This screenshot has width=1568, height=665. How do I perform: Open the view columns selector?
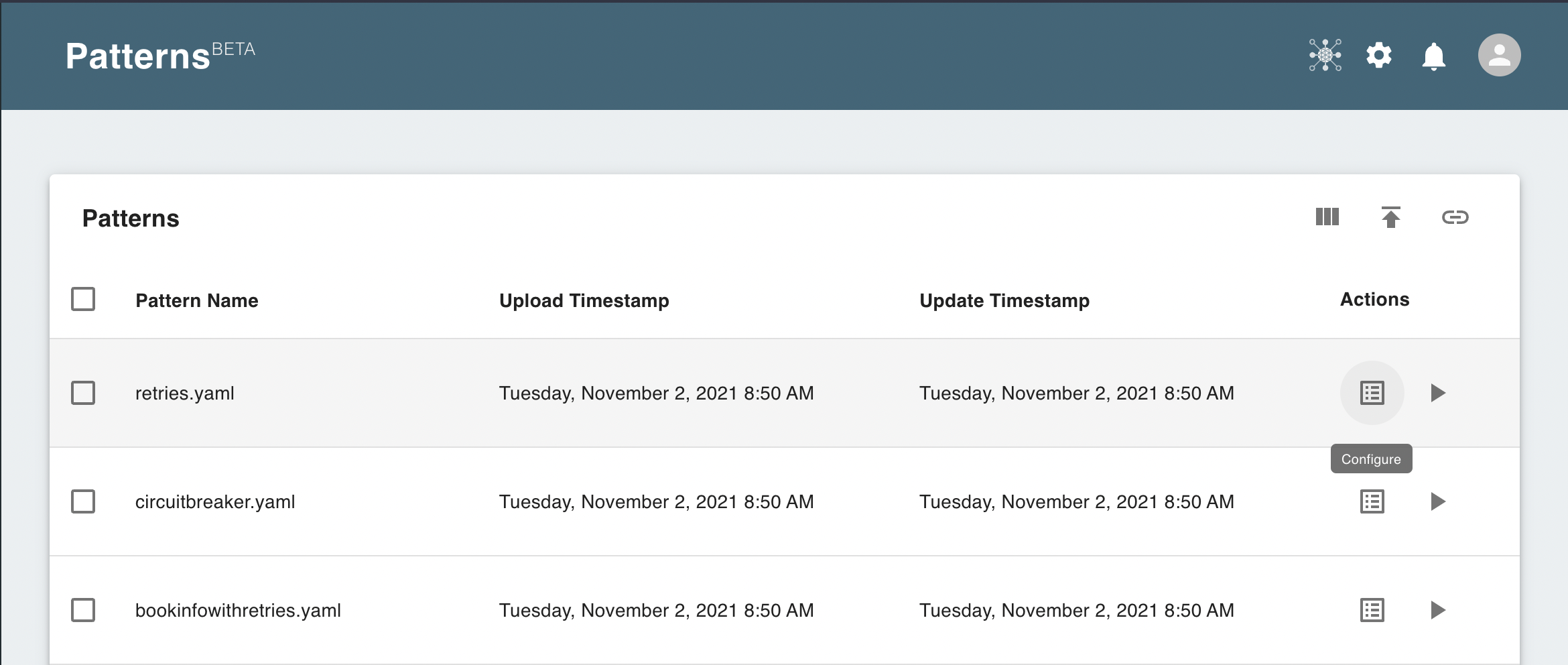[x=1327, y=217]
